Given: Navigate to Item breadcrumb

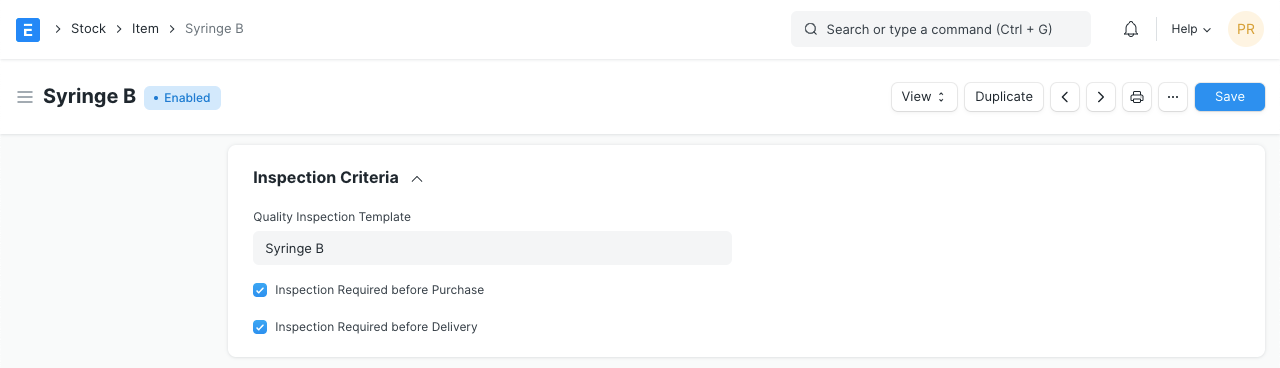Looking at the screenshot, I should (x=145, y=29).
